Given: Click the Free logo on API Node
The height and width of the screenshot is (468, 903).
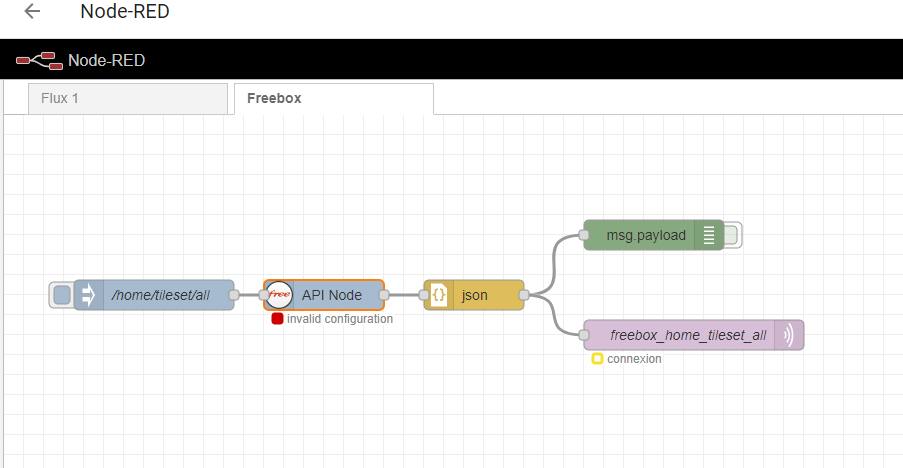Looking at the screenshot, I should click(x=279, y=295).
